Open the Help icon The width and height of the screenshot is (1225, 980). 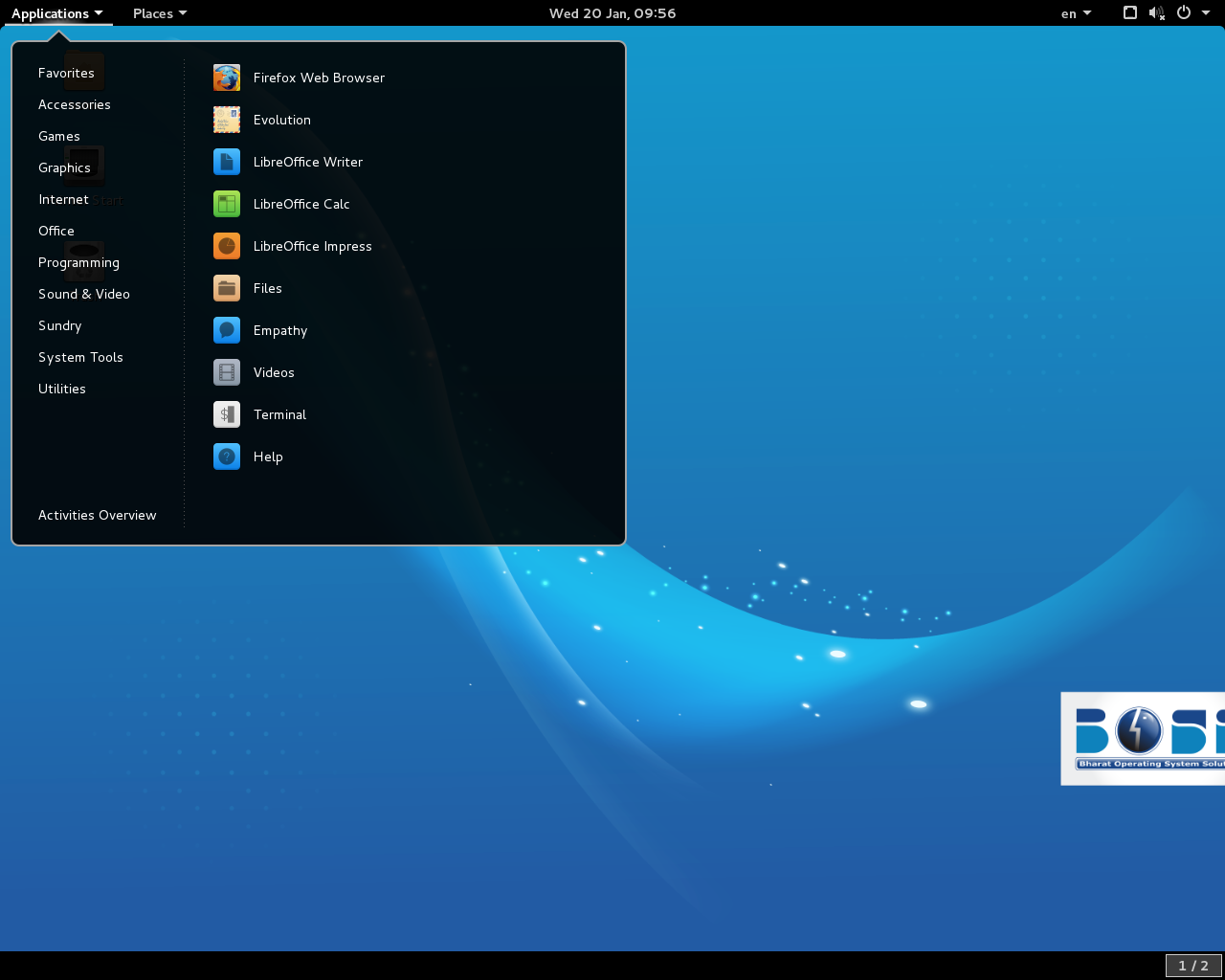[x=227, y=457]
